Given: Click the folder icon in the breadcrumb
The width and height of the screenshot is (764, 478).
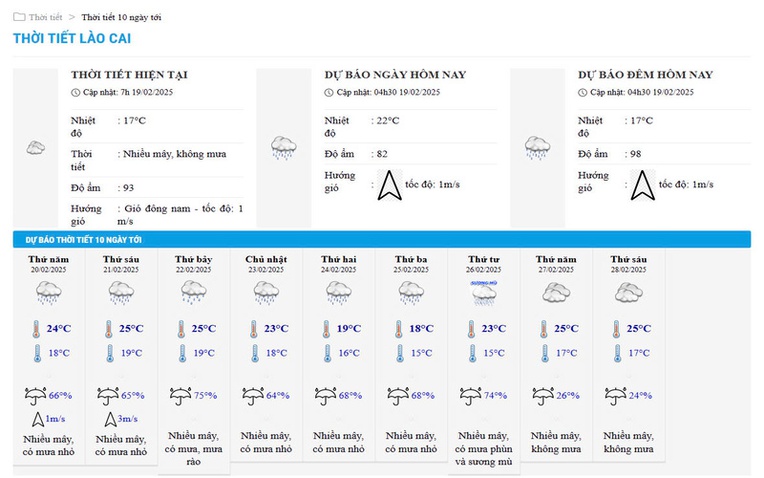Looking at the screenshot, I should tap(19, 17).
